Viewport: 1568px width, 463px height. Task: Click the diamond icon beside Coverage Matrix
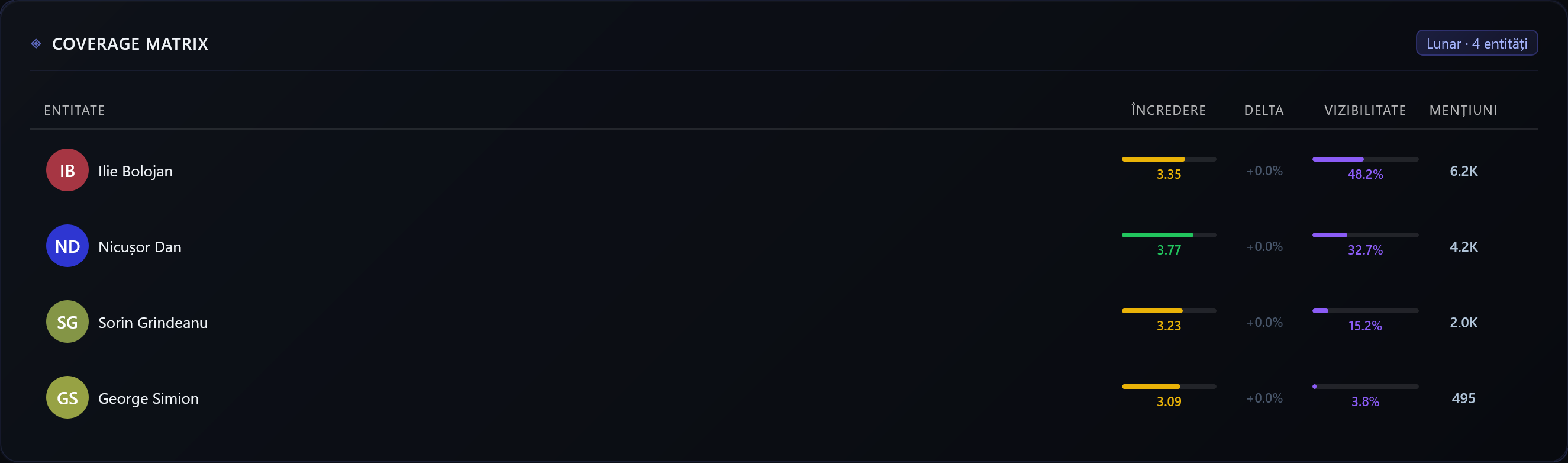[36, 43]
